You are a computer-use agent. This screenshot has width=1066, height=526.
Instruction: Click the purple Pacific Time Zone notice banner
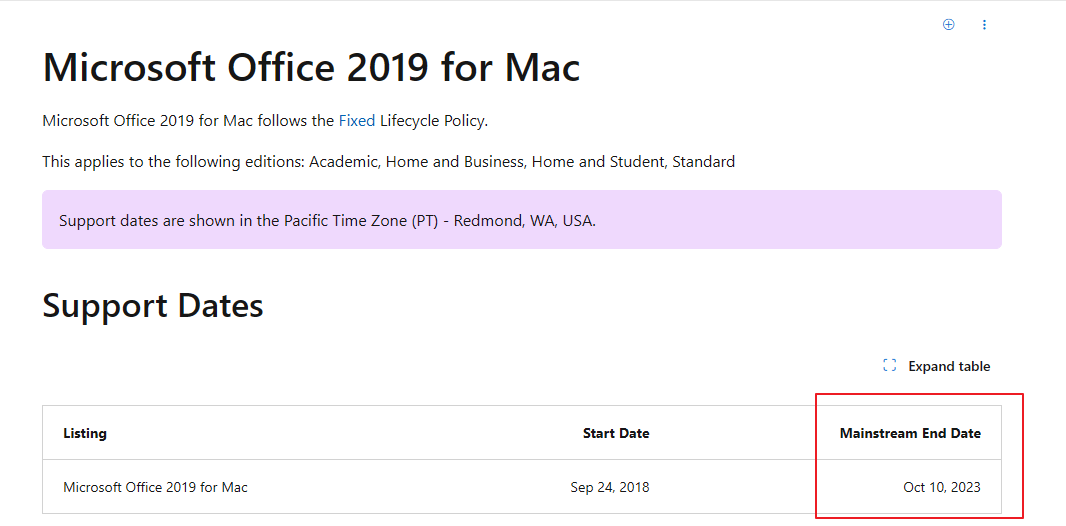tap(521, 220)
